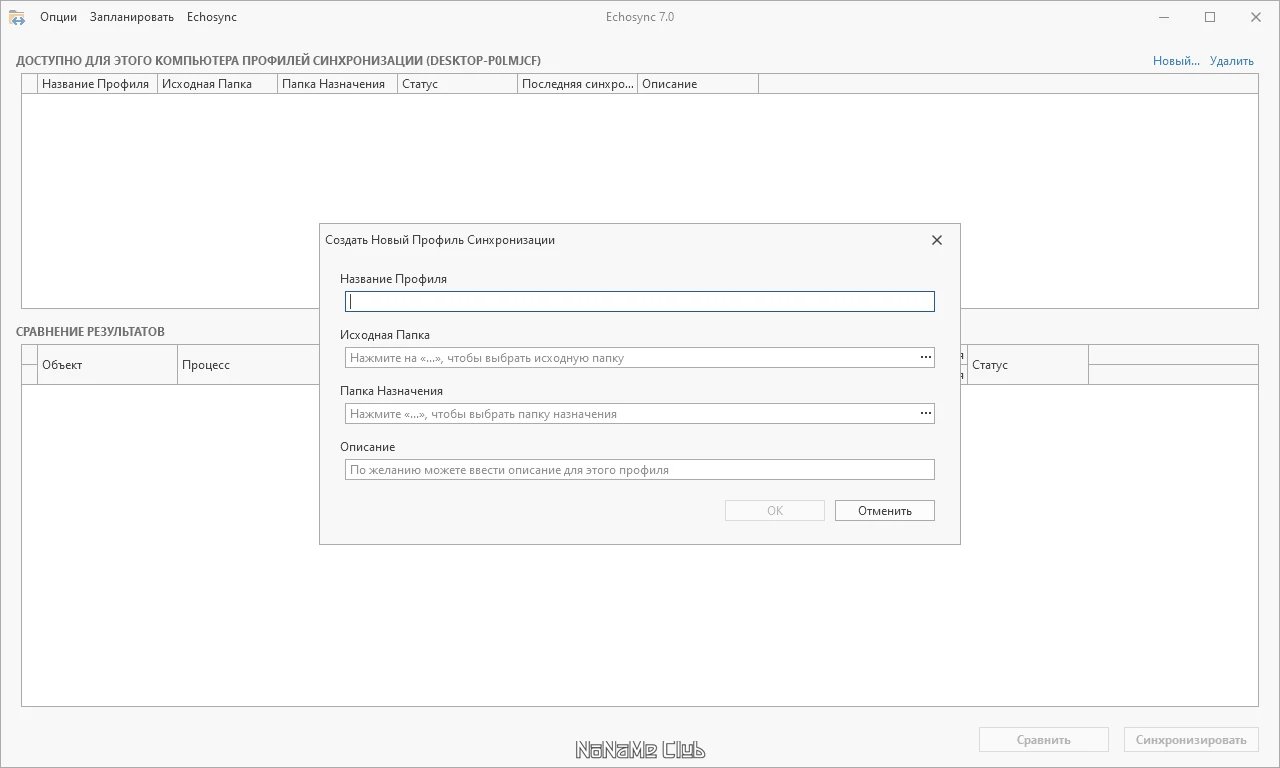Close the create new sync profile dialog
The width and height of the screenshot is (1280, 768).
tap(937, 240)
